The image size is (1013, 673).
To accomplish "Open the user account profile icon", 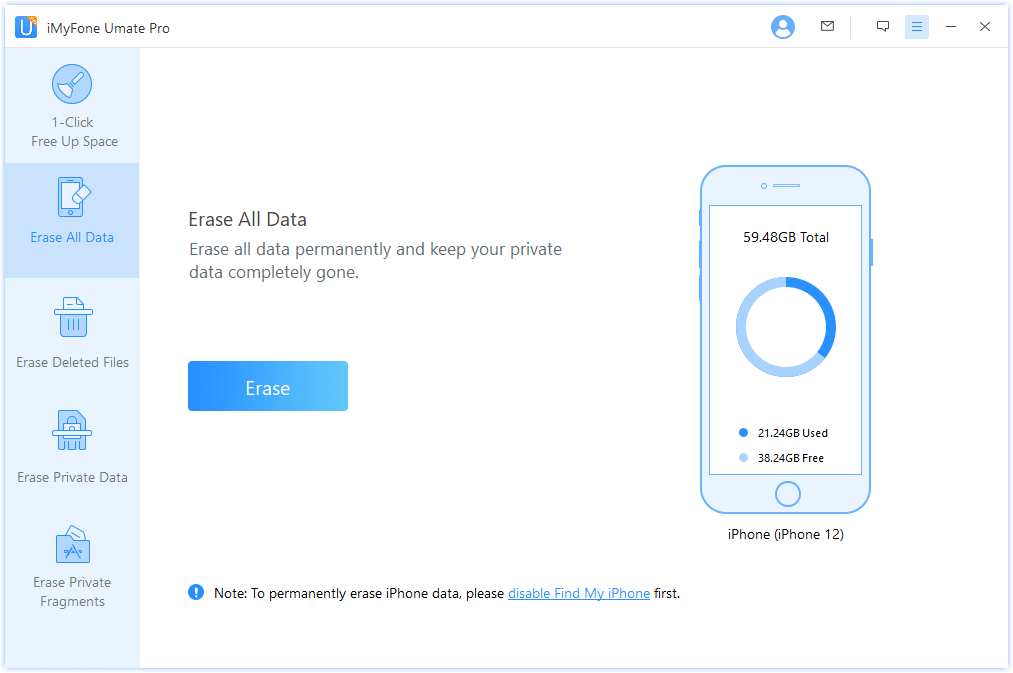I will tap(782, 27).
